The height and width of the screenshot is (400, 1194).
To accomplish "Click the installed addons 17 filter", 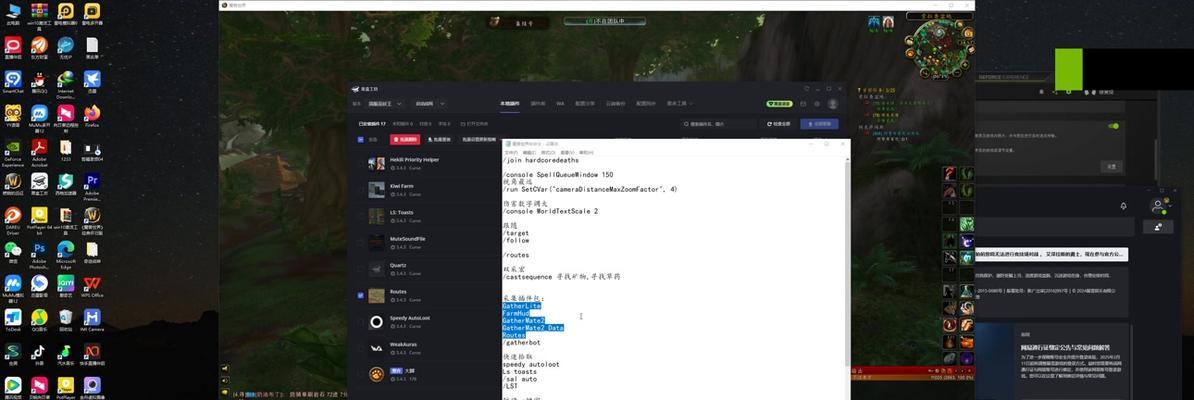I will (372, 123).
